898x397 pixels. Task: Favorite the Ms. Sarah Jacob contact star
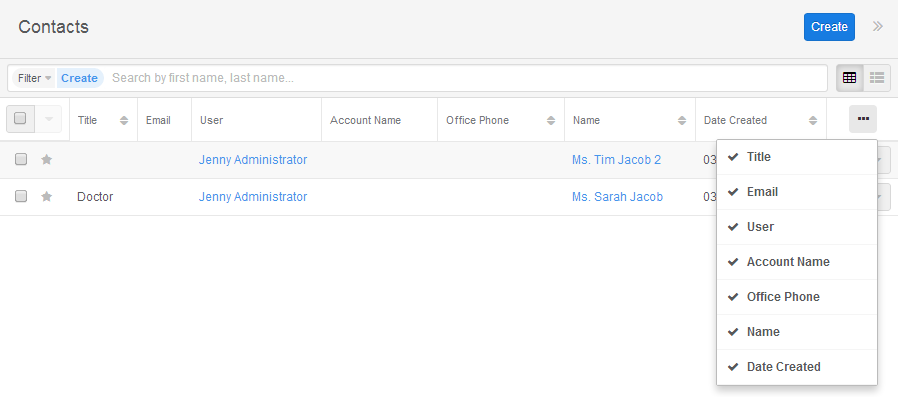pyautogui.click(x=47, y=196)
